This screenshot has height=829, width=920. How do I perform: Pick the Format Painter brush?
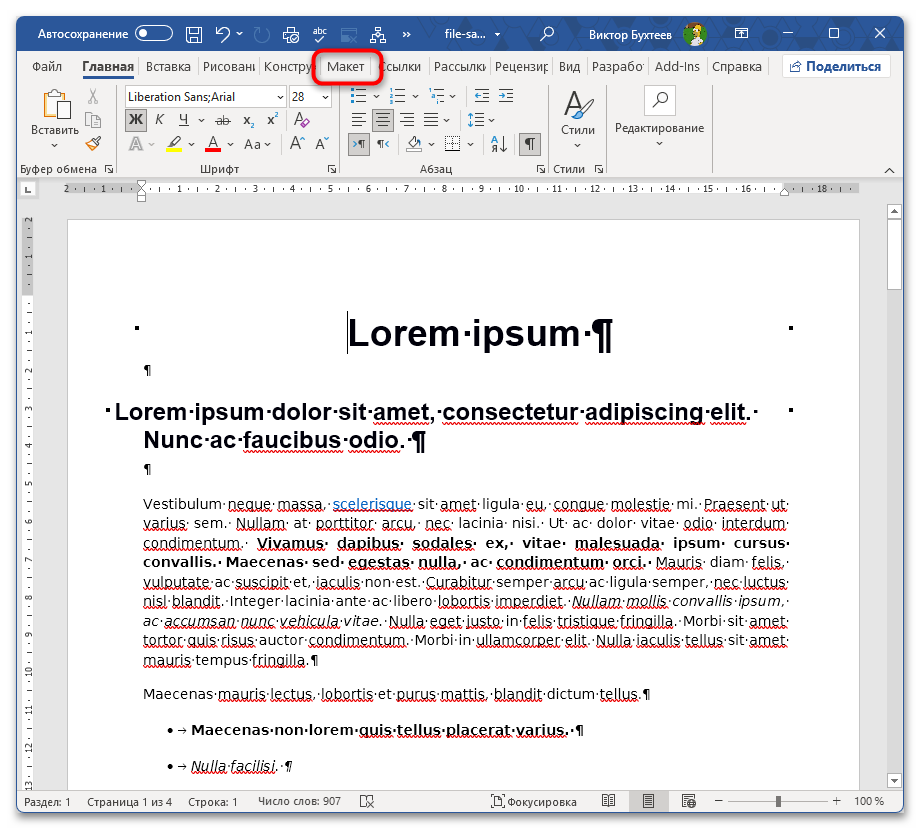pos(93,144)
